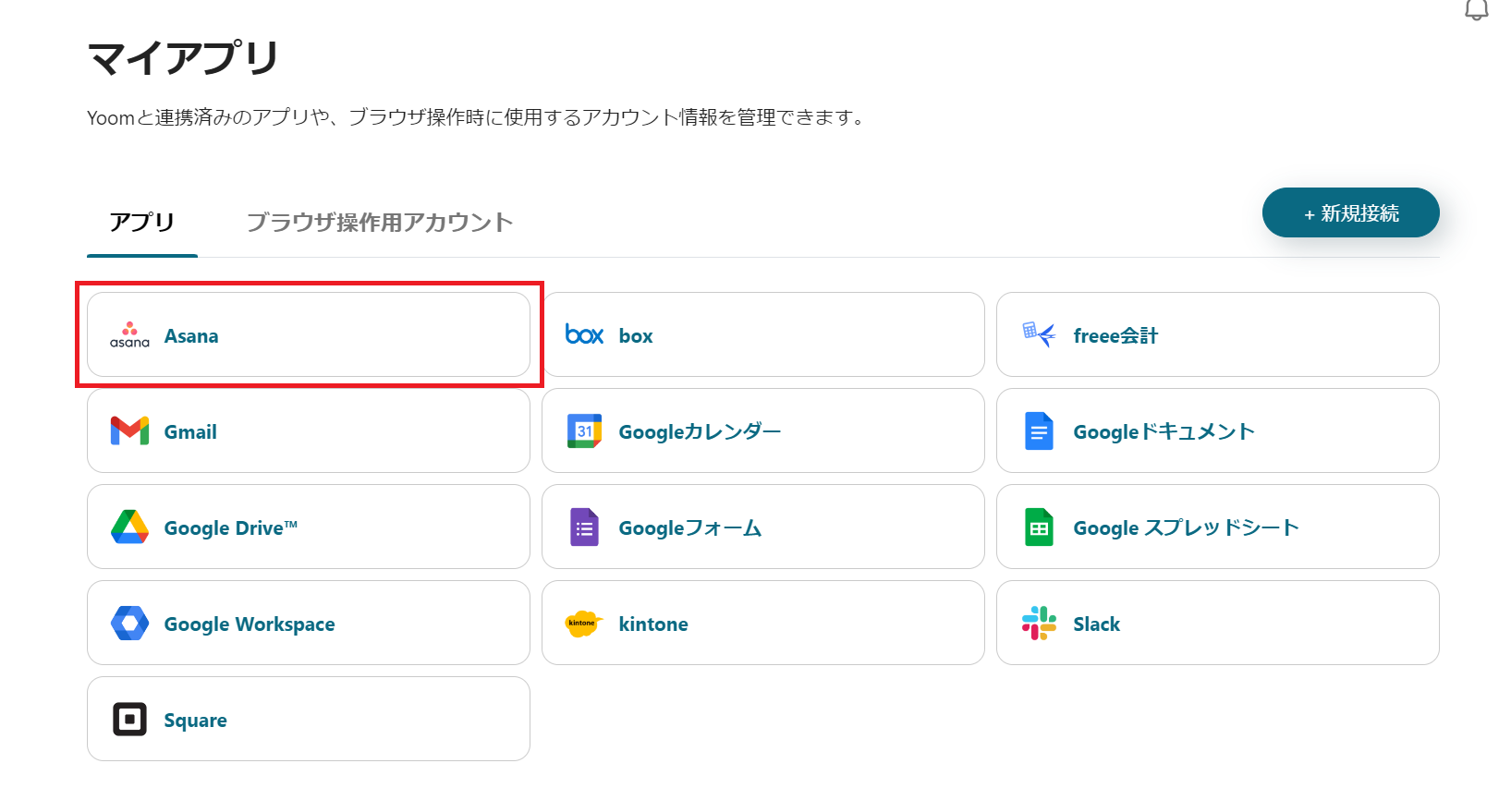Open the Googleカレンダー app card
Screen dimensions: 1511x812
pos(763,430)
